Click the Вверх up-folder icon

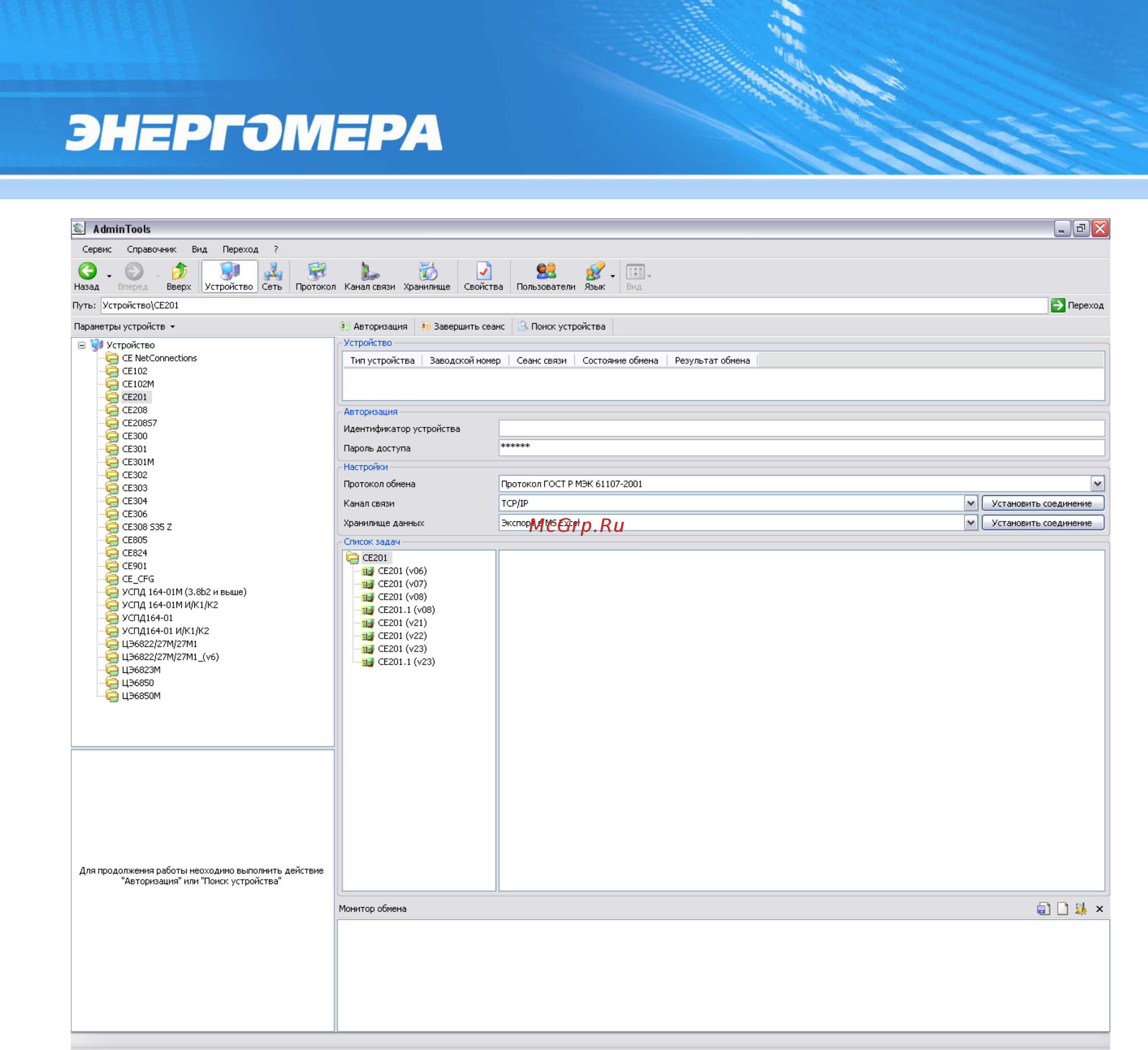179,271
